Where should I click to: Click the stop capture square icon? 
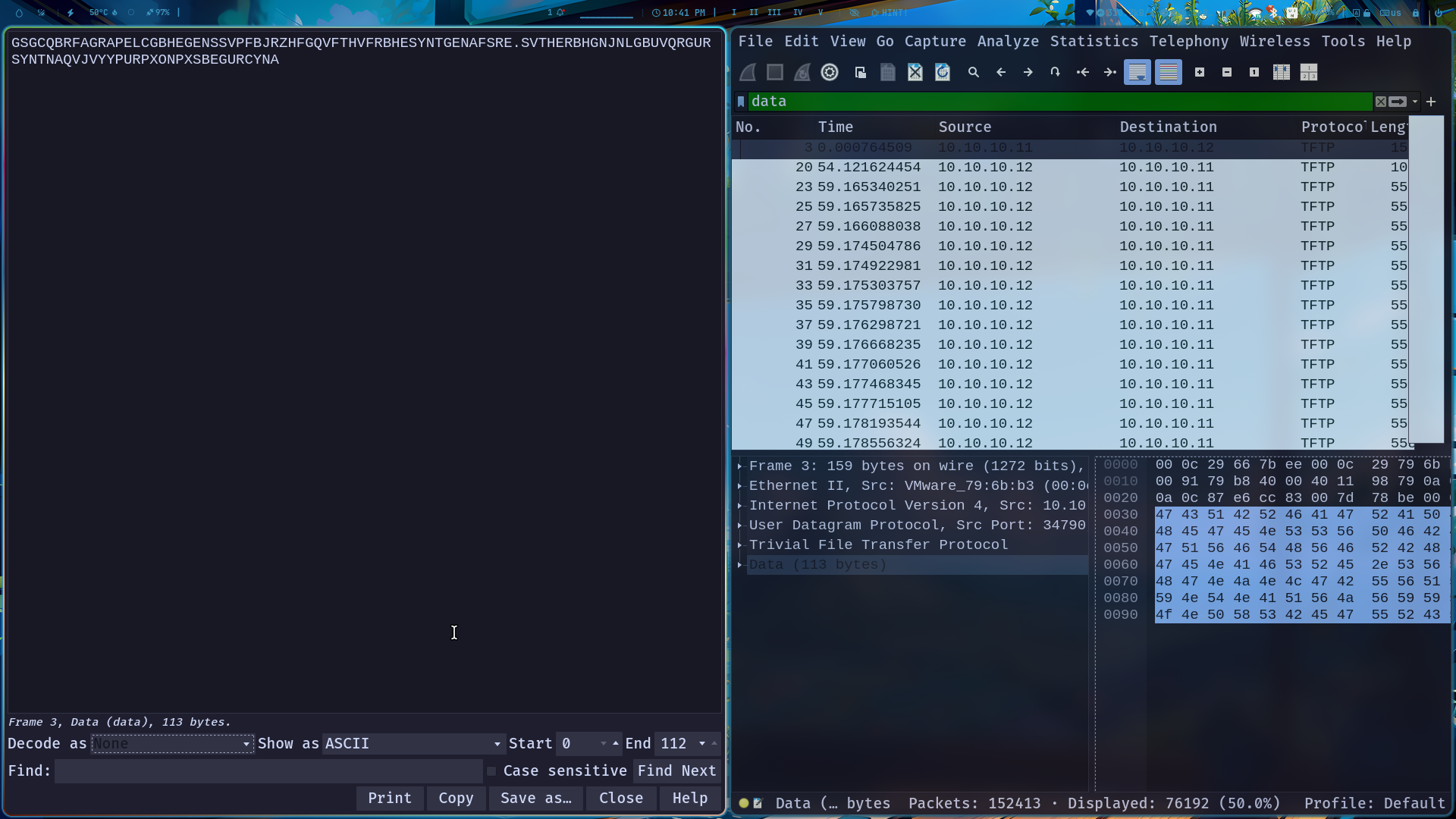tap(775, 72)
